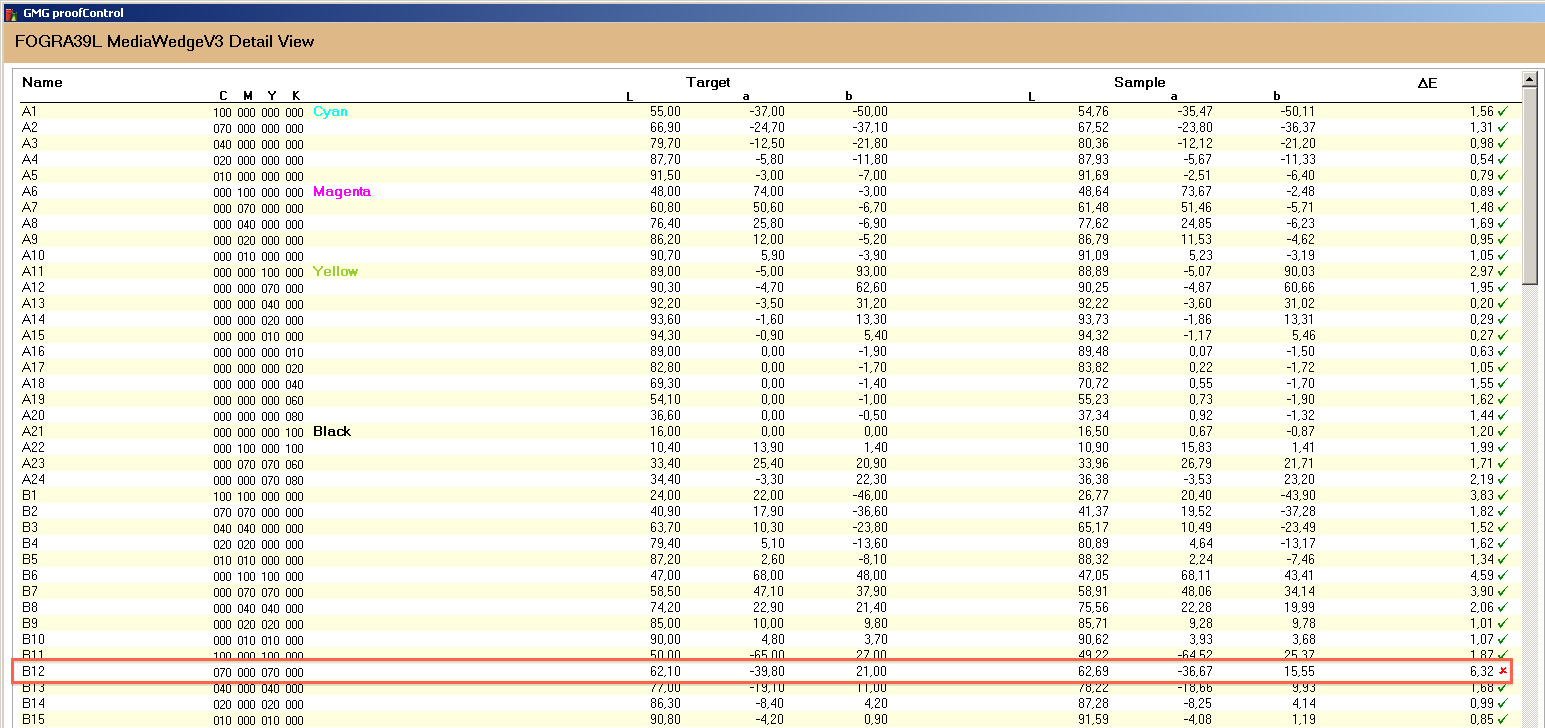Select the patch name B6

coord(29,575)
